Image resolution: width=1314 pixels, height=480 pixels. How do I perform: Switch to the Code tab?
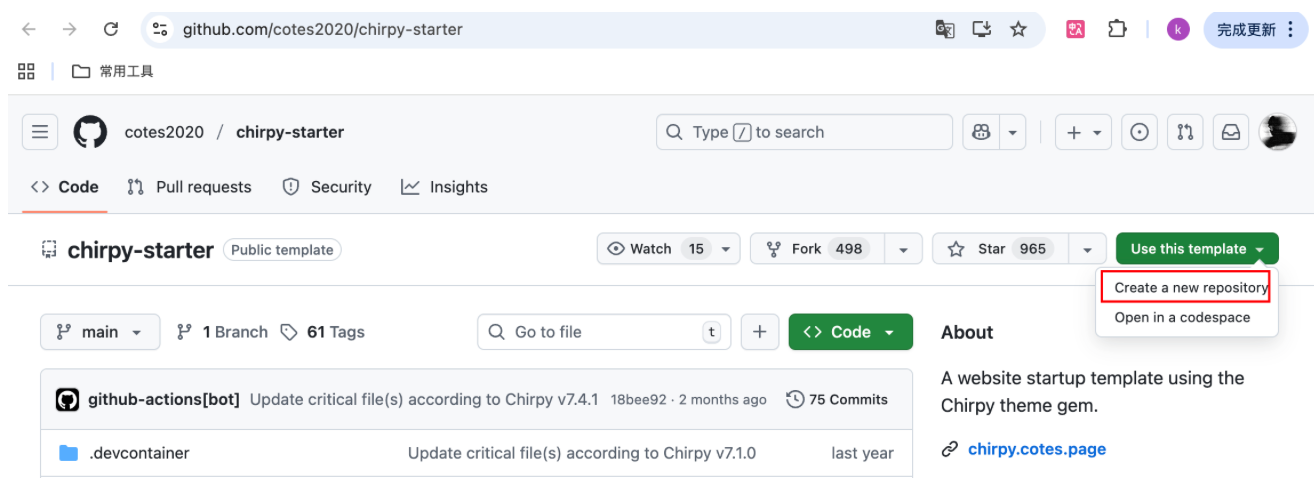(65, 187)
